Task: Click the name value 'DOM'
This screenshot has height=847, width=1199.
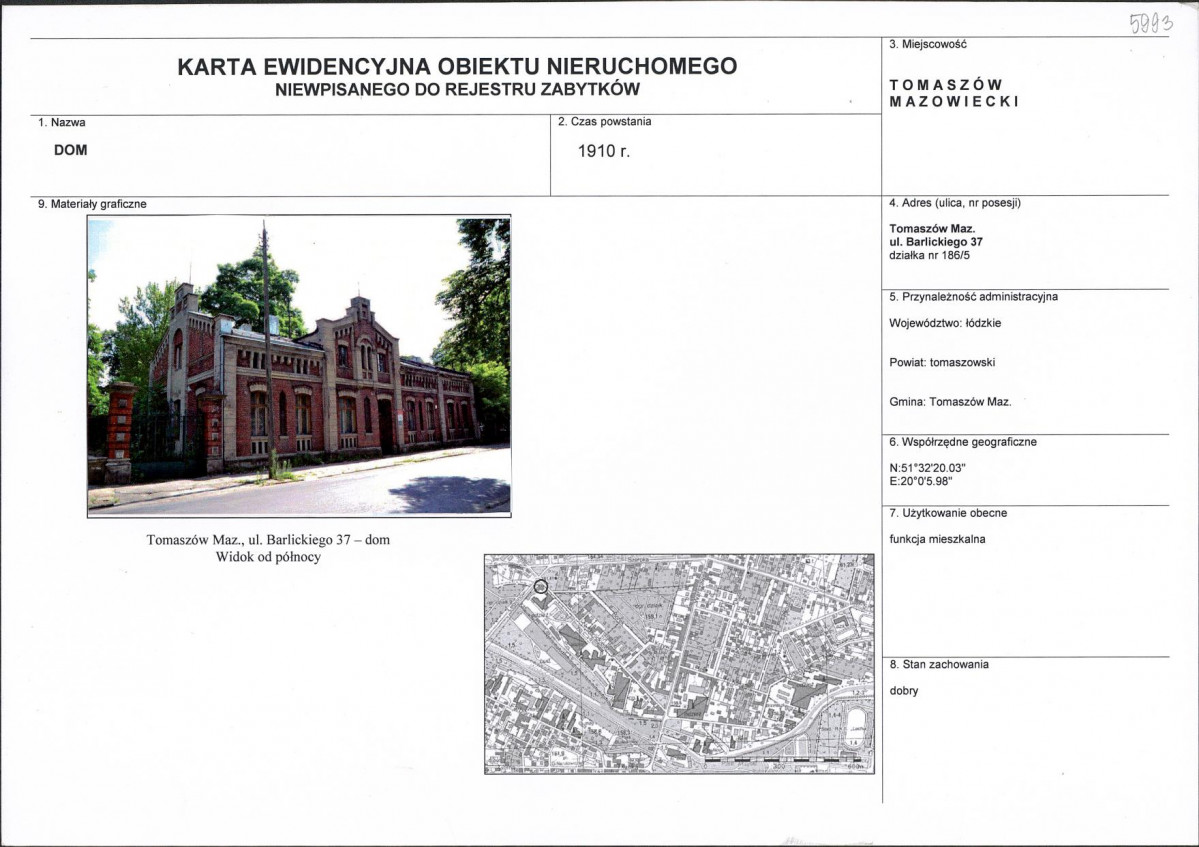Action: pyautogui.click(x=70, y=150)
